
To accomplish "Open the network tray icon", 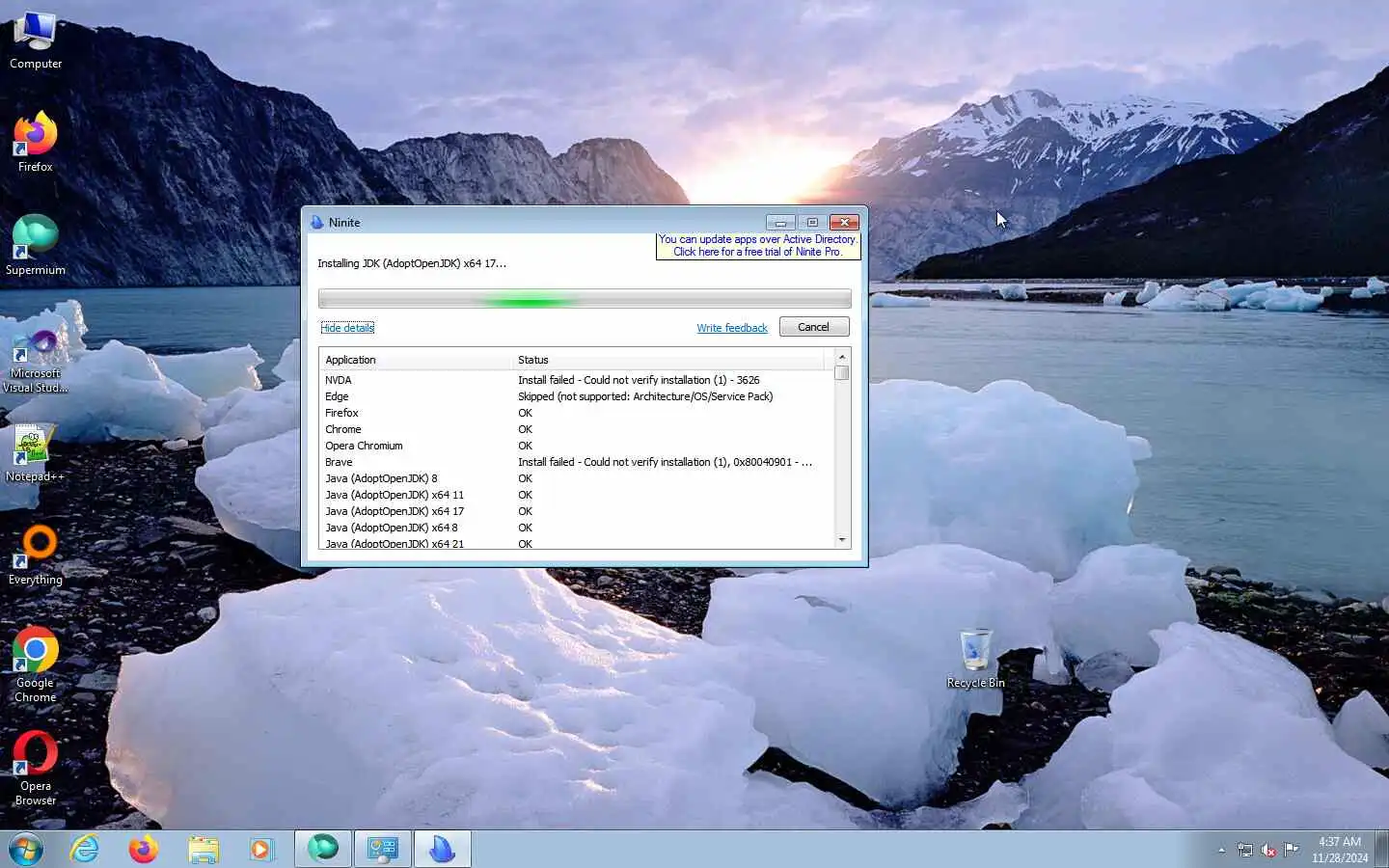I will tap(1245, 851).
